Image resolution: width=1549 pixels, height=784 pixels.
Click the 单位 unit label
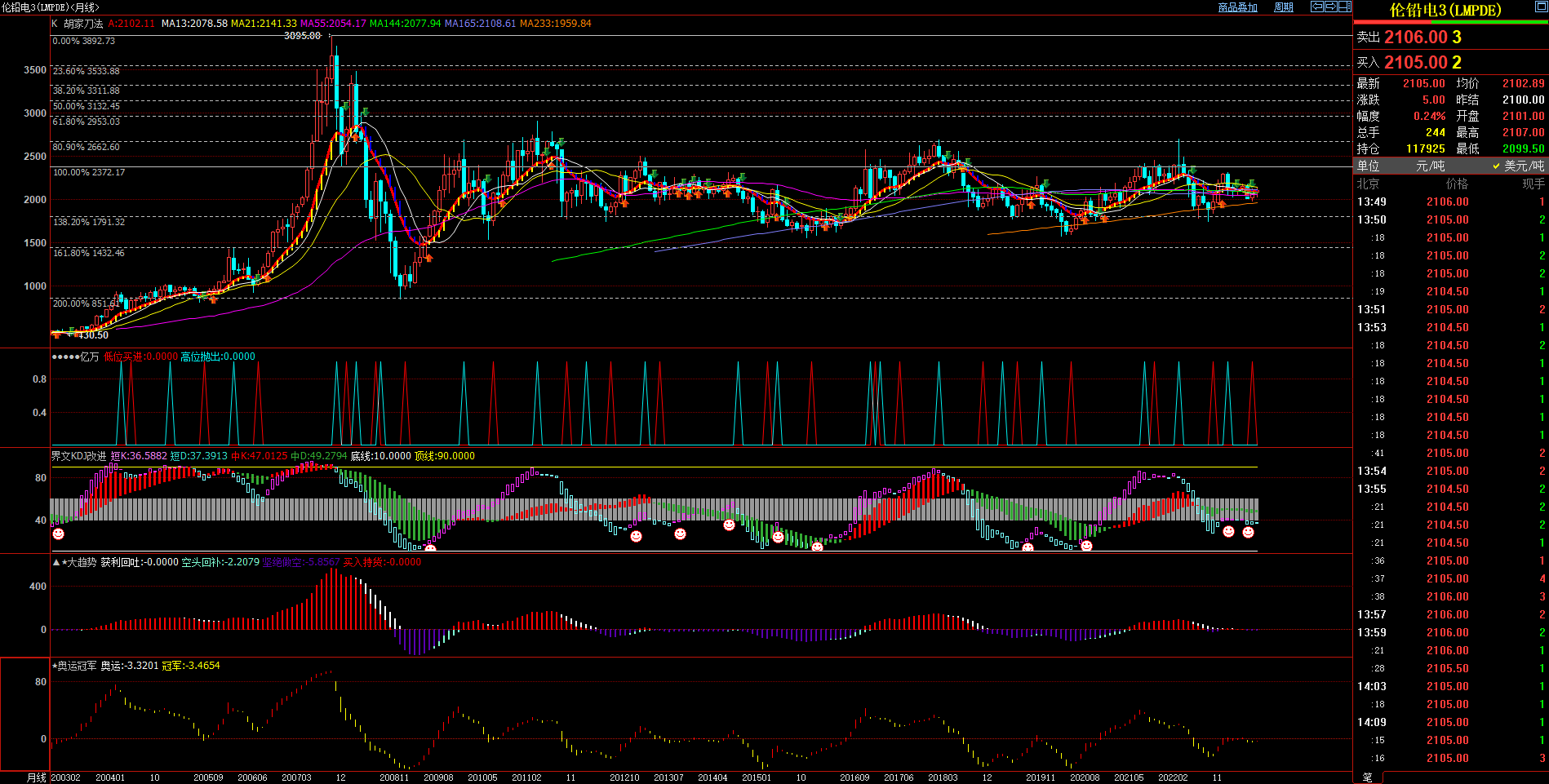tap(1368, 166)
